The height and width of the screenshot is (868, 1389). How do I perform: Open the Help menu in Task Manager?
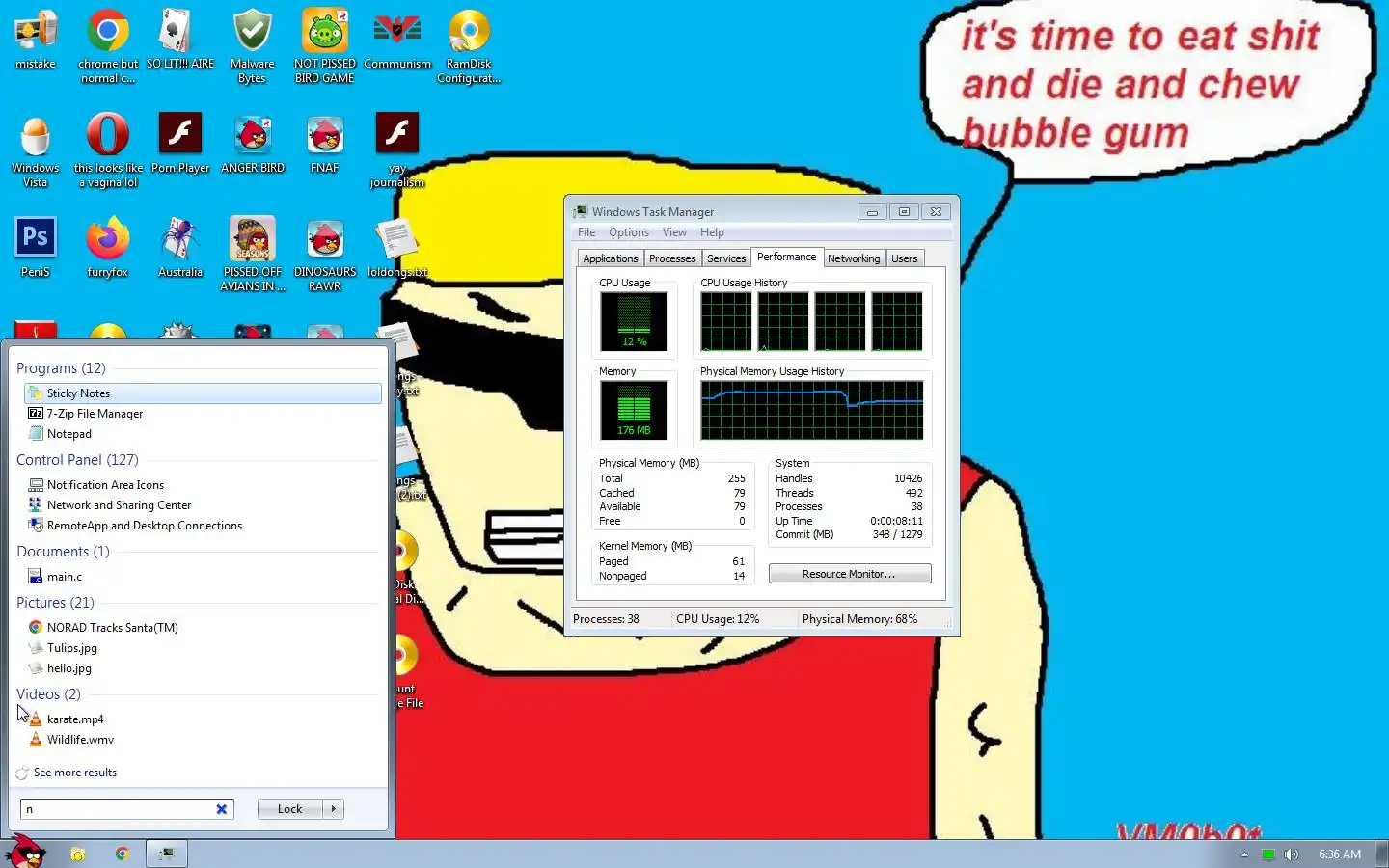[x=712, y=232]
